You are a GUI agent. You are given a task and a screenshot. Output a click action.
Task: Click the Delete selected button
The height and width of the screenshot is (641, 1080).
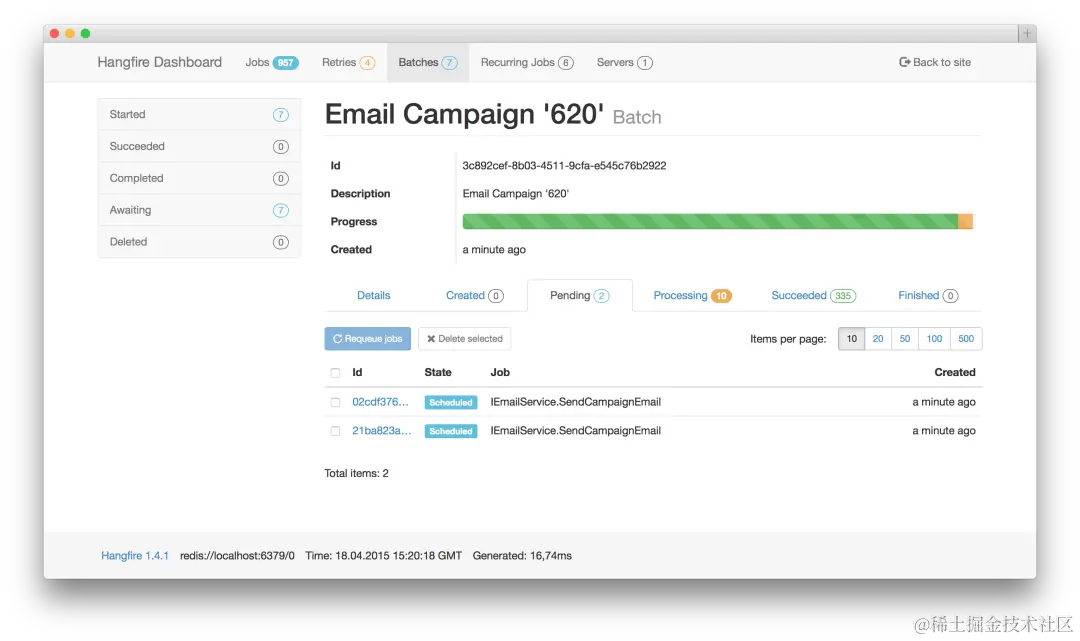(x=465, y=339)
